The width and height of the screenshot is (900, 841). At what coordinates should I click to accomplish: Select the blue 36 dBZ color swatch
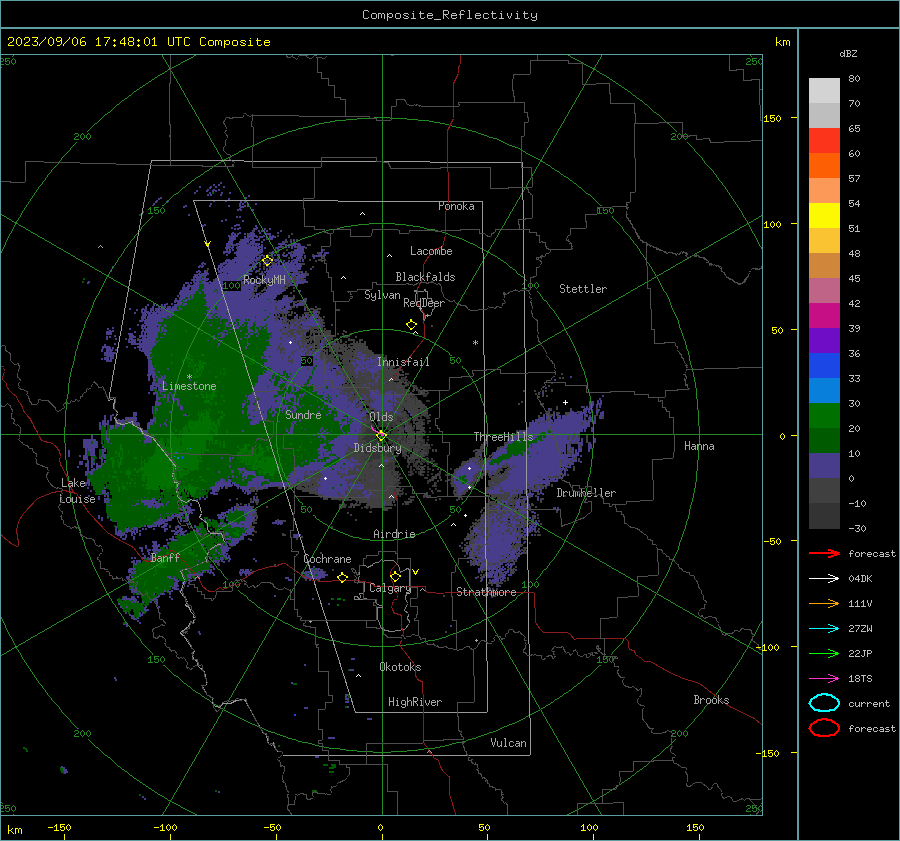tap(824, 366)
